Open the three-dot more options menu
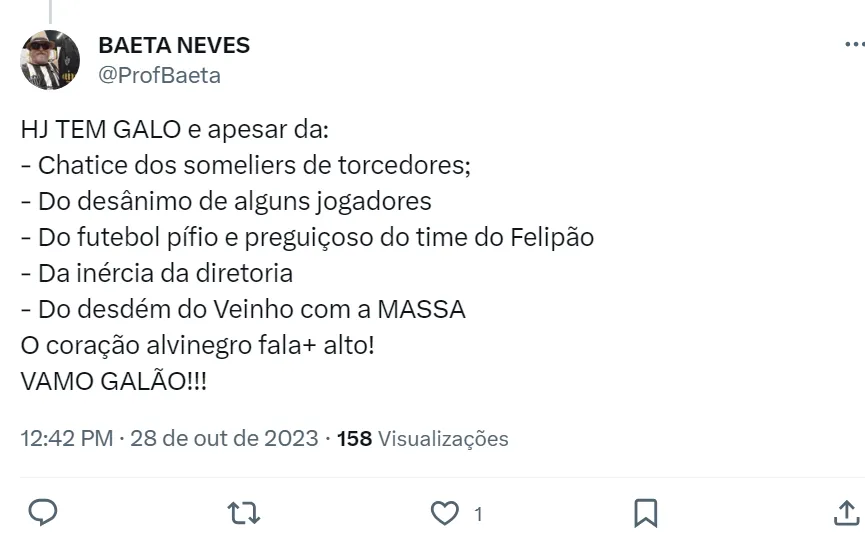 point(853,45)
